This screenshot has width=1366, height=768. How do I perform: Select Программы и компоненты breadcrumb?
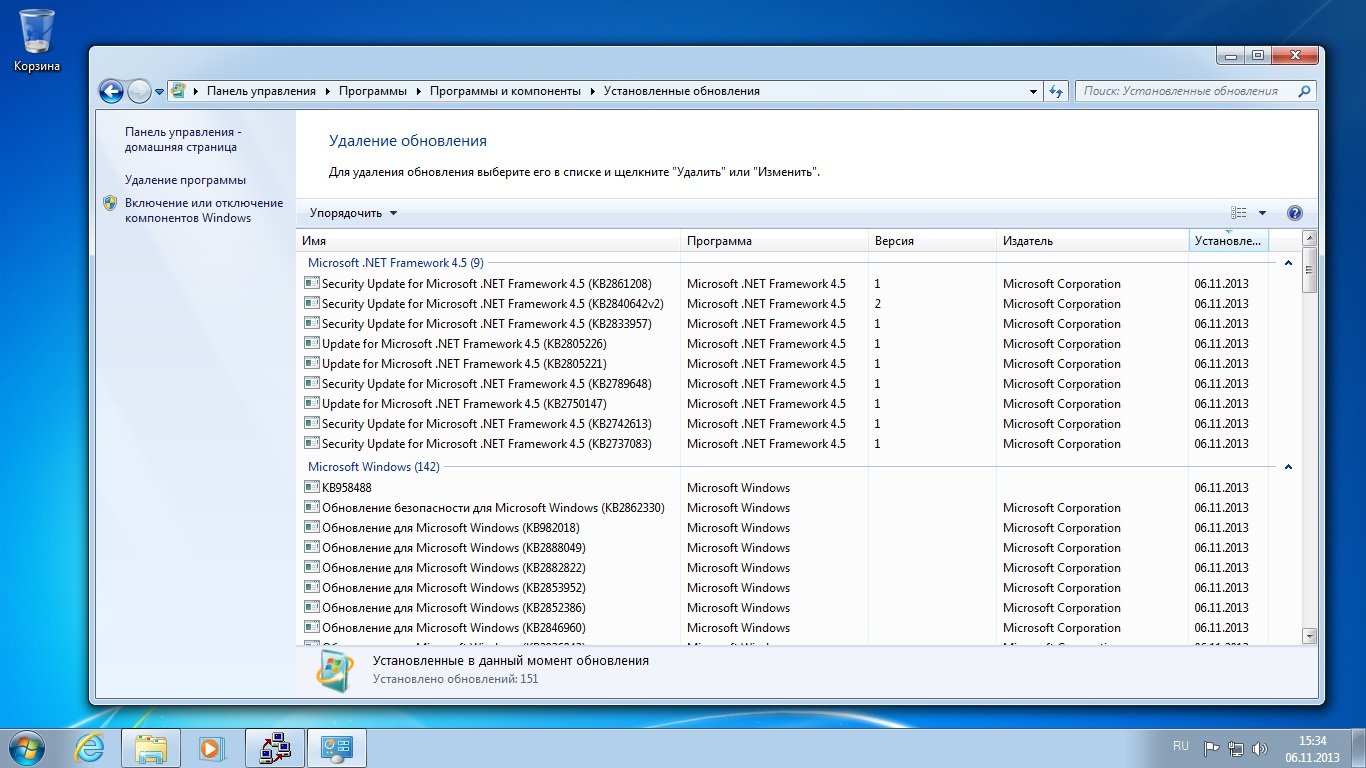[x=505, y=91]
